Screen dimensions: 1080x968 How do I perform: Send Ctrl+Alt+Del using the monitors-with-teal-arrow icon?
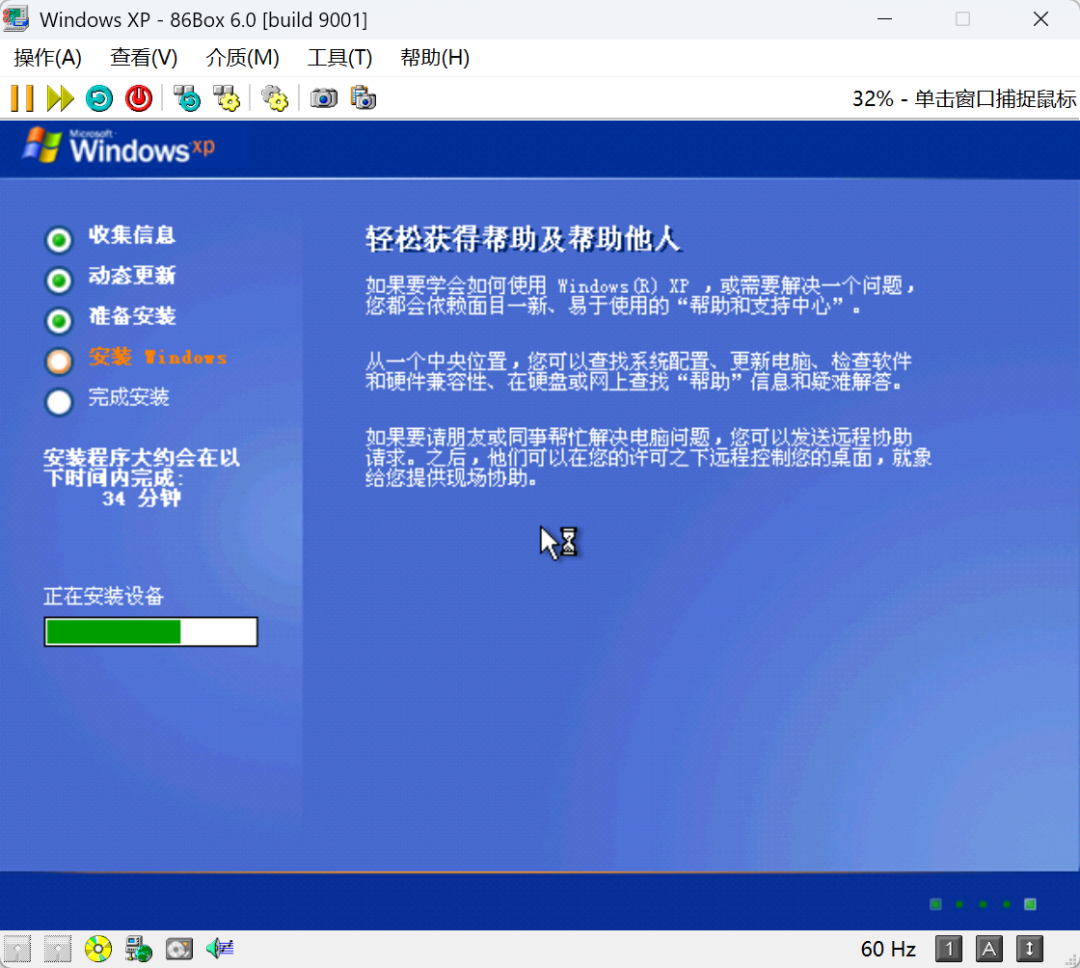pyautogui.click(x=187, y=99)
